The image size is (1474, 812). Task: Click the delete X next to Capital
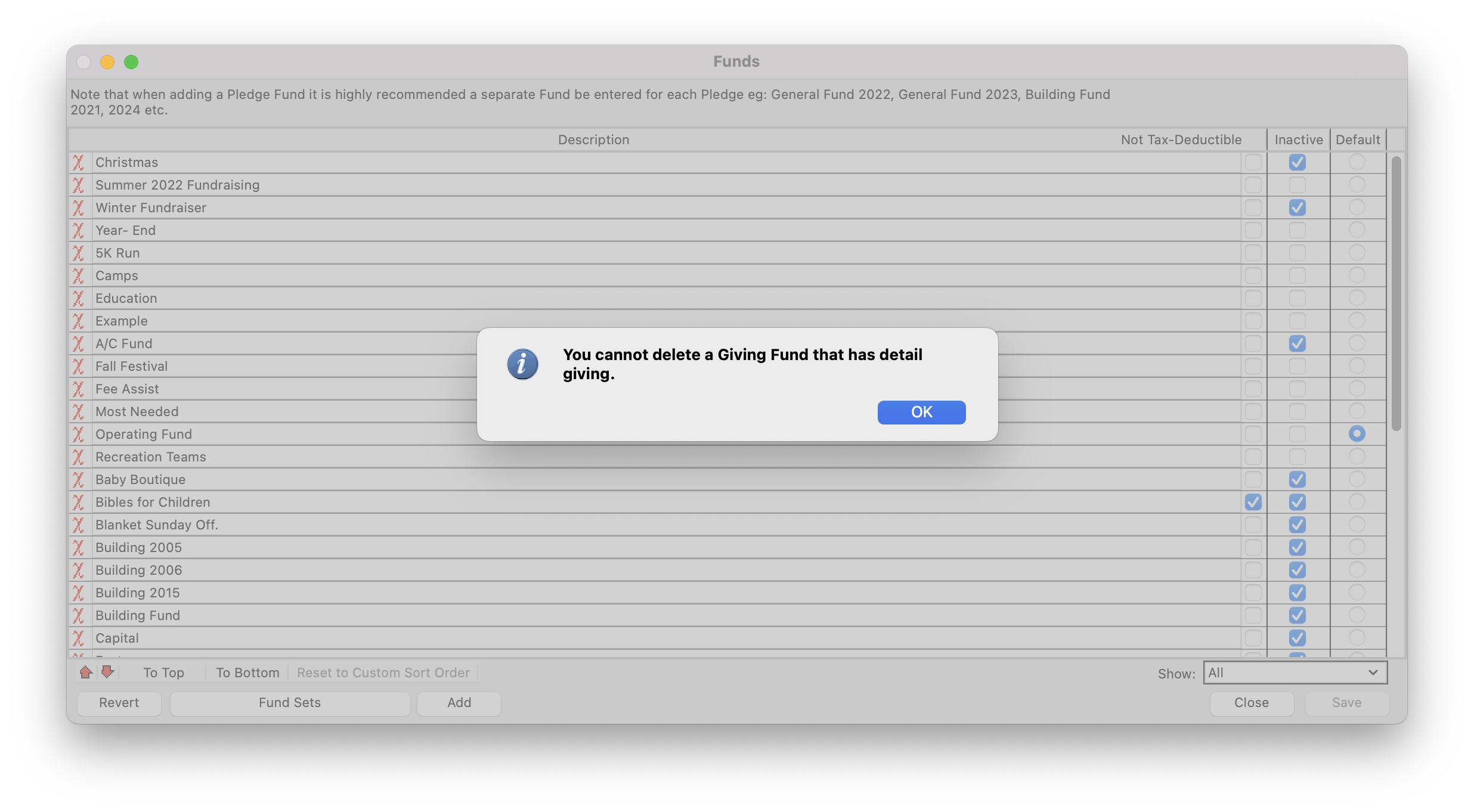pos(78,639)
